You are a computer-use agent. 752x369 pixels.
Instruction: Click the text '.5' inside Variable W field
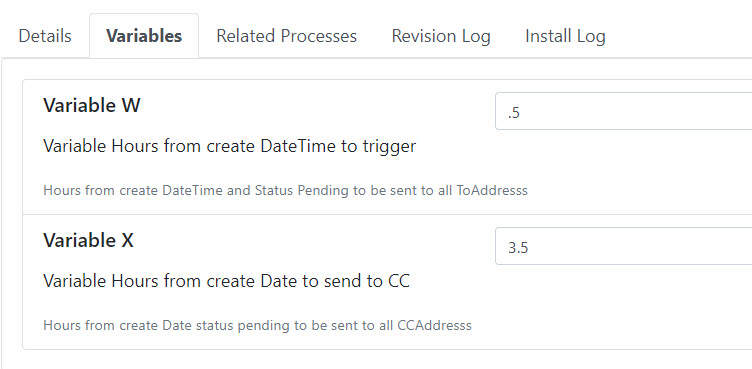point(514,113)
